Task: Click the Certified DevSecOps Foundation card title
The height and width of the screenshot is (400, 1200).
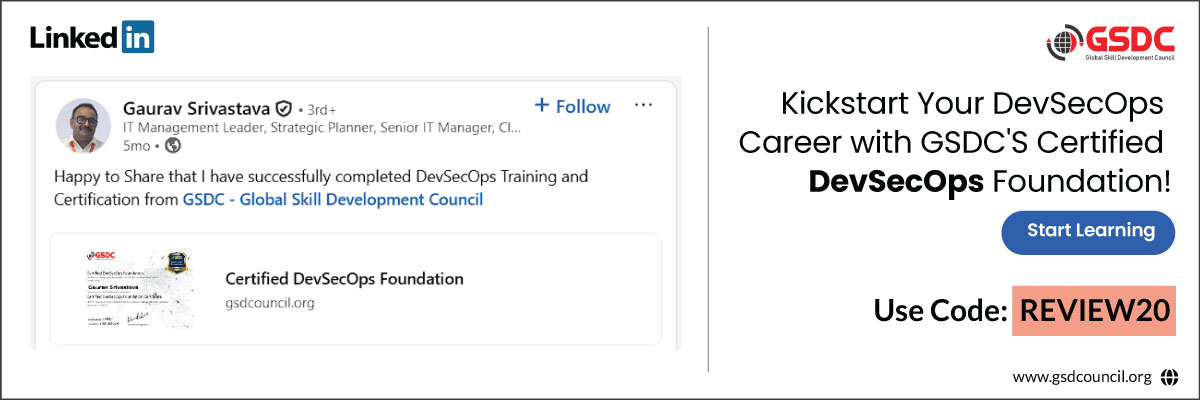Action: [x=344, y=278]
